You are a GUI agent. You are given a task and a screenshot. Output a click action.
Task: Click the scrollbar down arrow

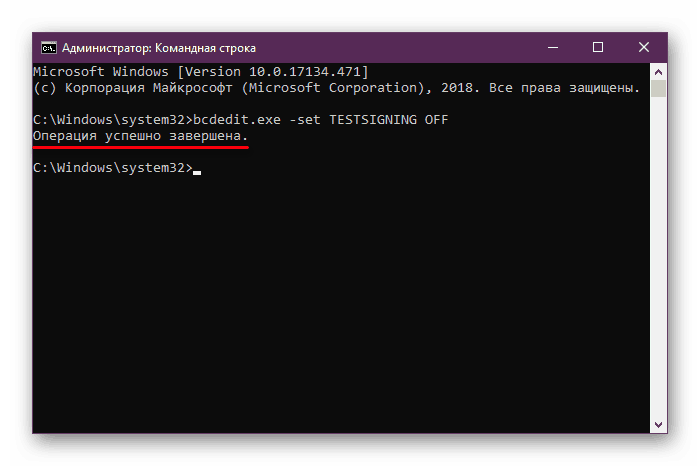click(x=658, y=425)
